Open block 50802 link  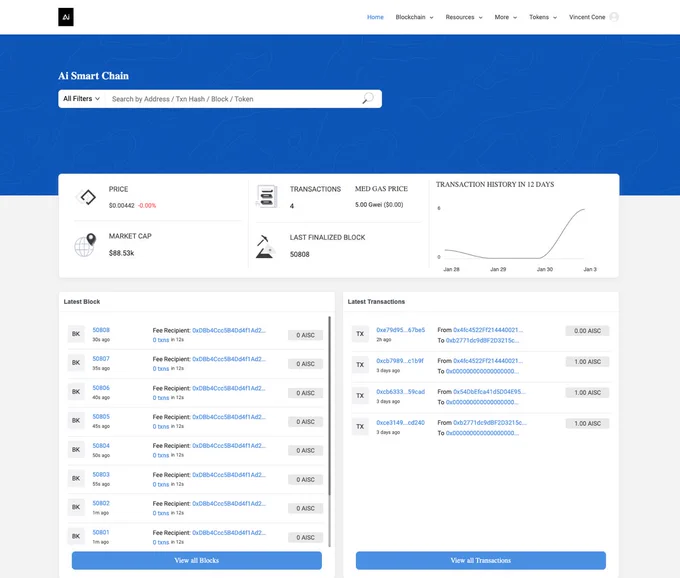click(101, 503)
